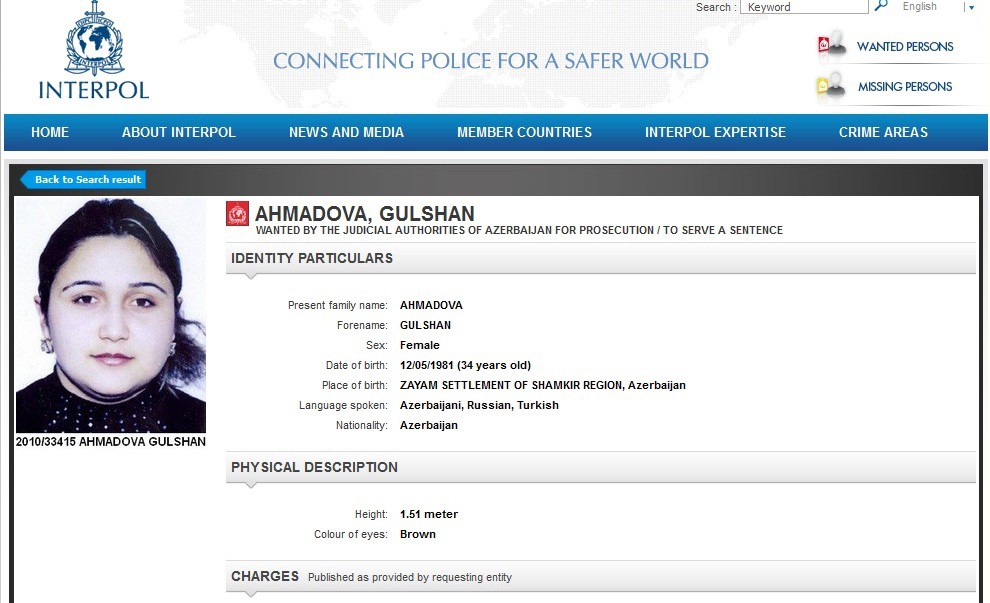Click 'Published as provided by requesting entity'

410,577
